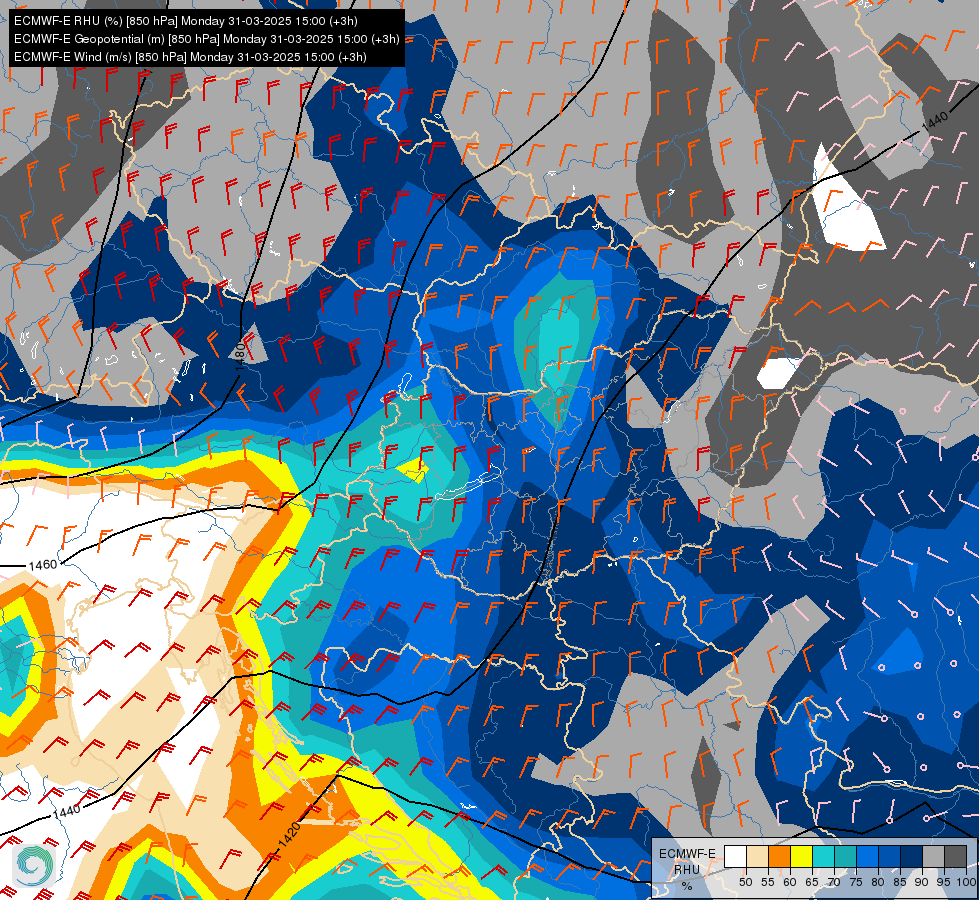Click the legend tick value 95

pos(944,883)
